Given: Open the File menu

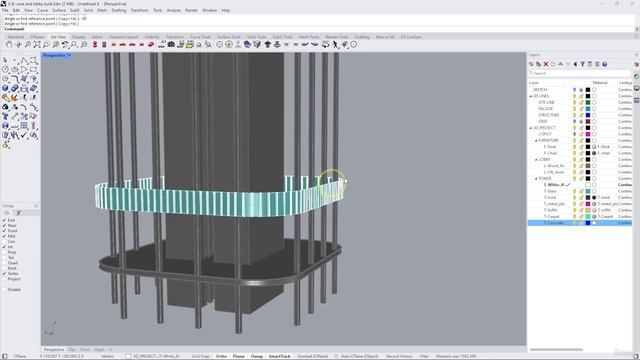Looking at the screenshot, I should tap(5, 10).
